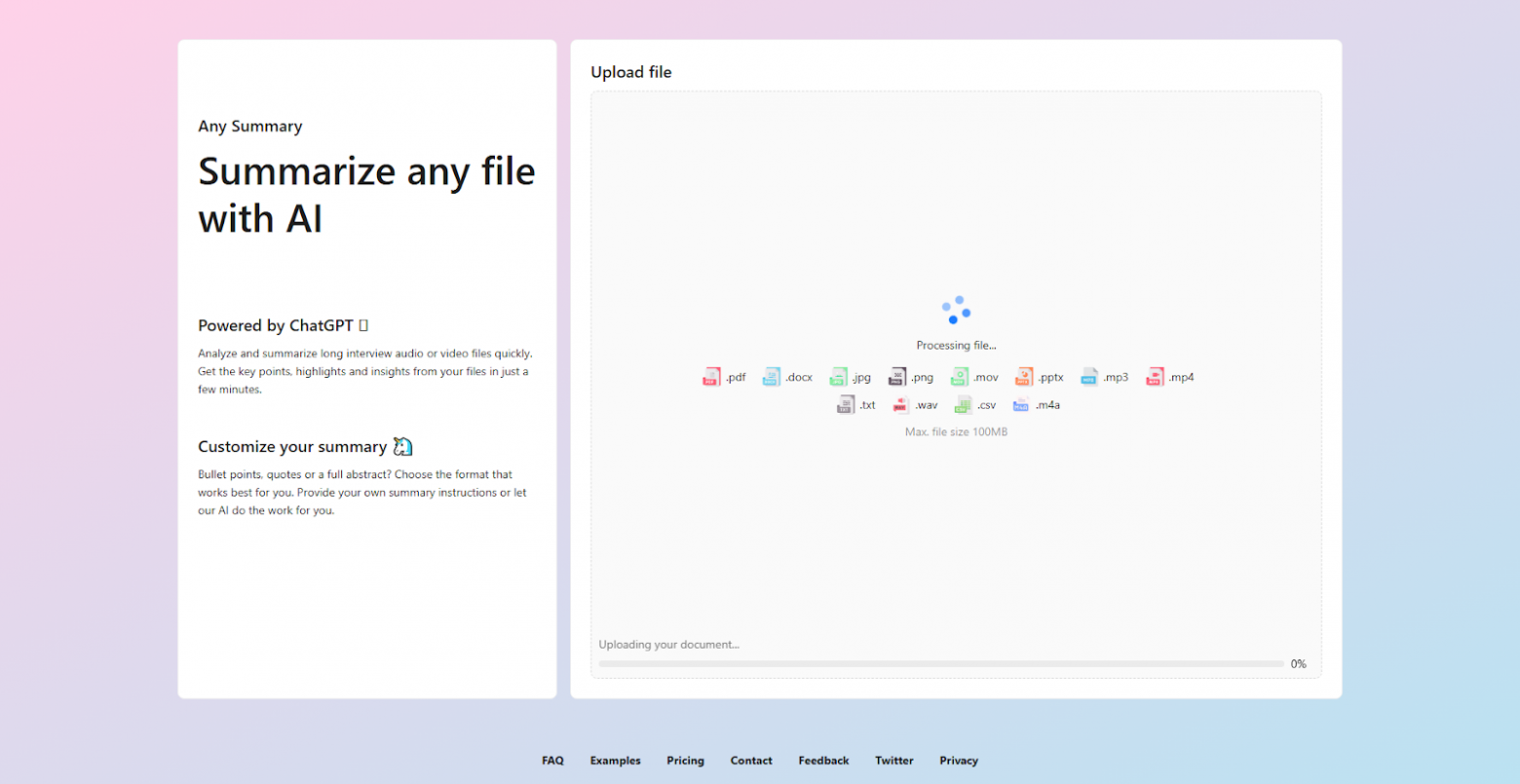
Task: Click the .jpg file type icon
Action: tap(838, 377)
